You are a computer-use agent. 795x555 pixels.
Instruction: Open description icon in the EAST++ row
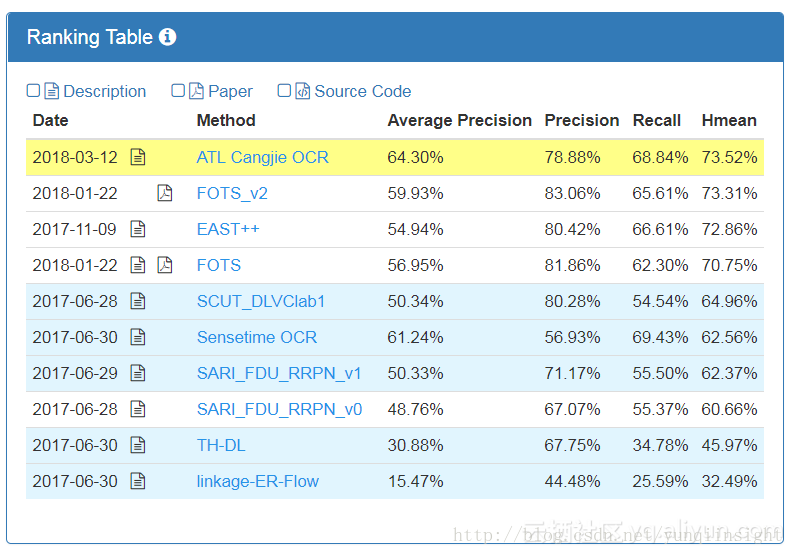click(138, 229)
